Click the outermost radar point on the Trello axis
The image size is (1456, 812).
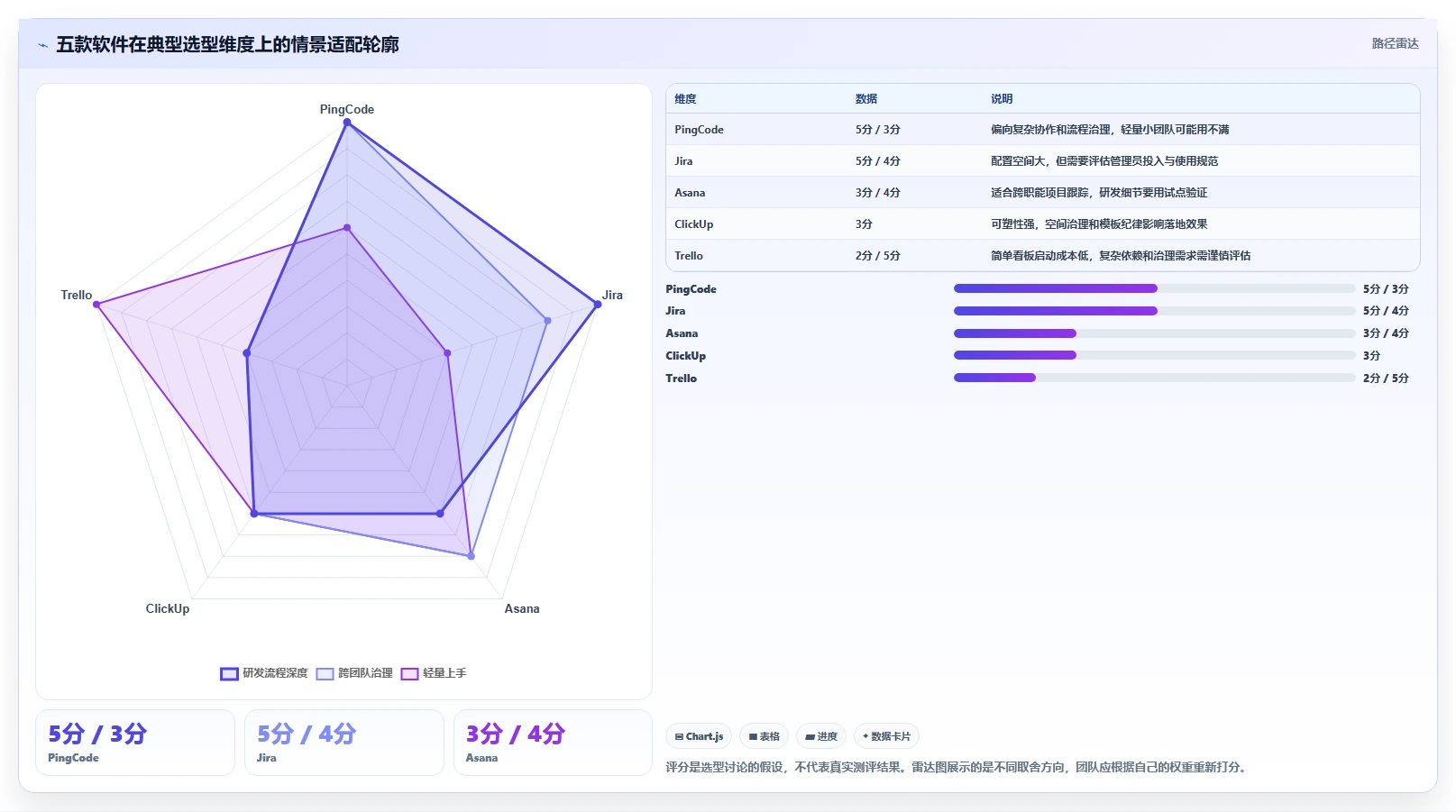(96, 305)
